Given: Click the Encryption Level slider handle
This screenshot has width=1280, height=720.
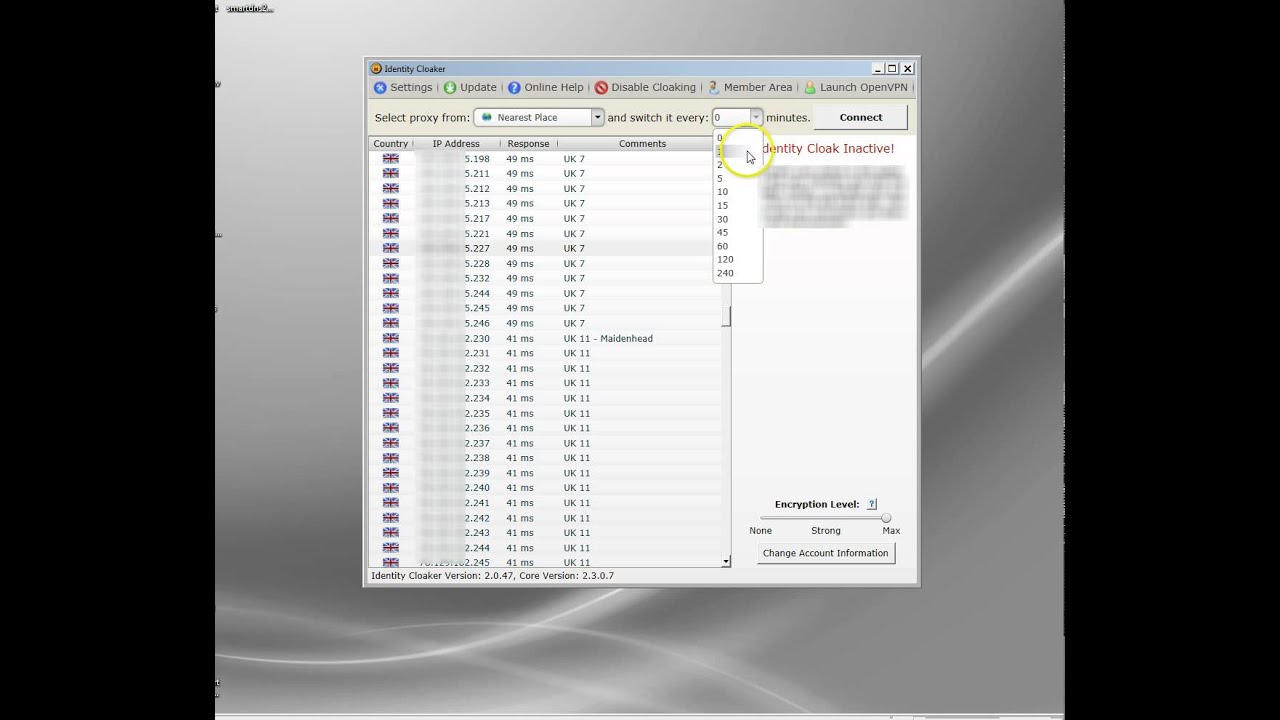Looking at the screenshot, I should (x=886, y=518).
